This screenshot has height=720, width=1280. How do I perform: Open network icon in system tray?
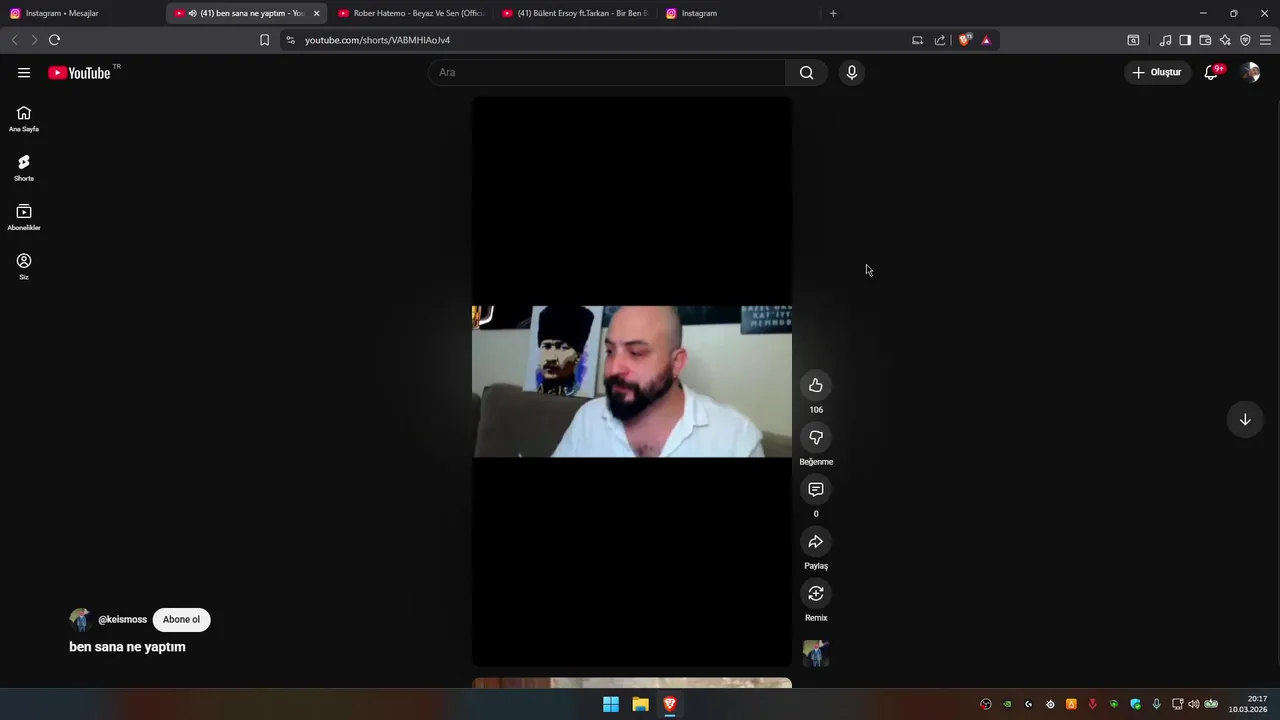1178,704
